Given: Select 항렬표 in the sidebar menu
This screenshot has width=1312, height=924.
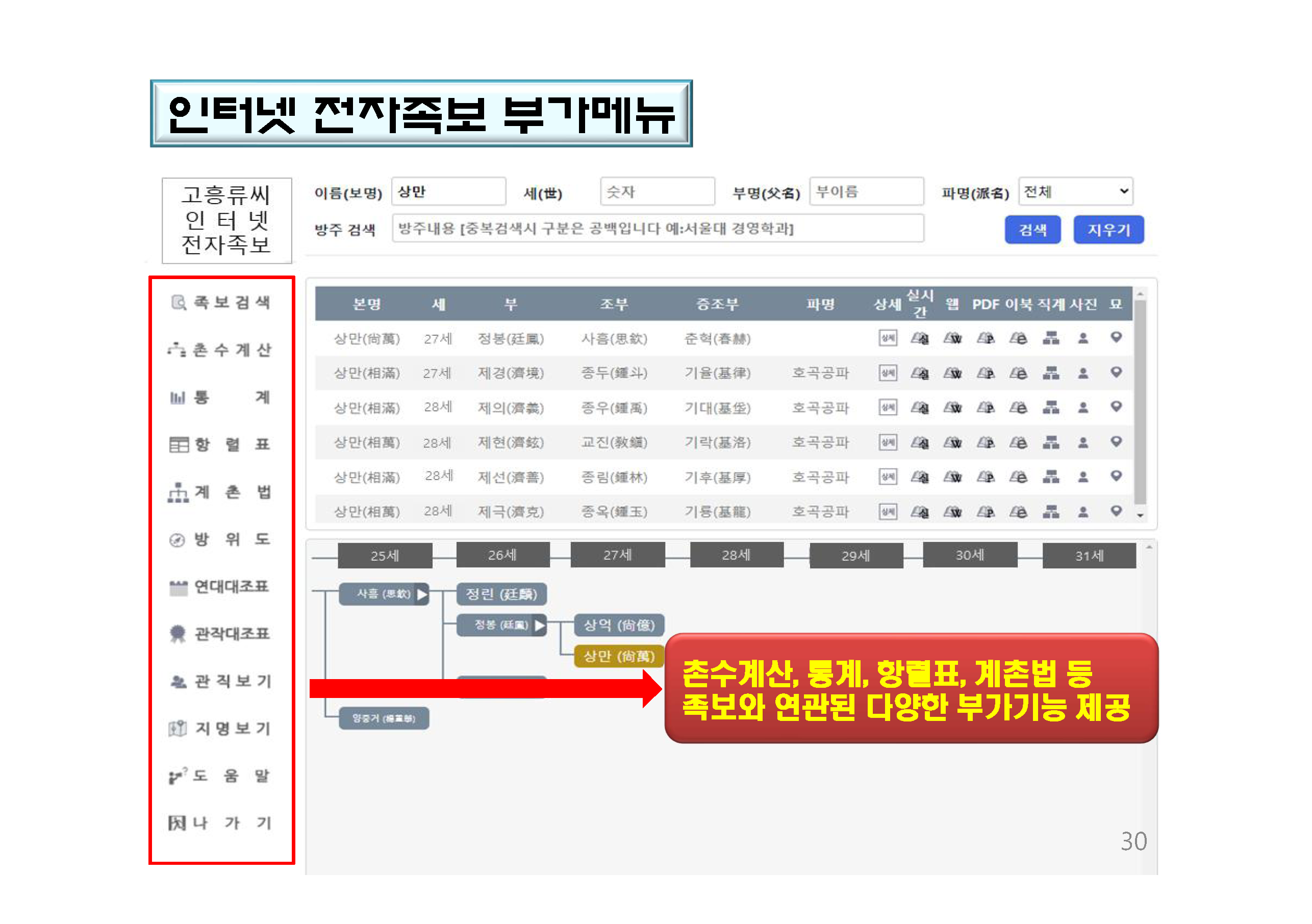Looking at the screenshot, I should pos(220,444).
